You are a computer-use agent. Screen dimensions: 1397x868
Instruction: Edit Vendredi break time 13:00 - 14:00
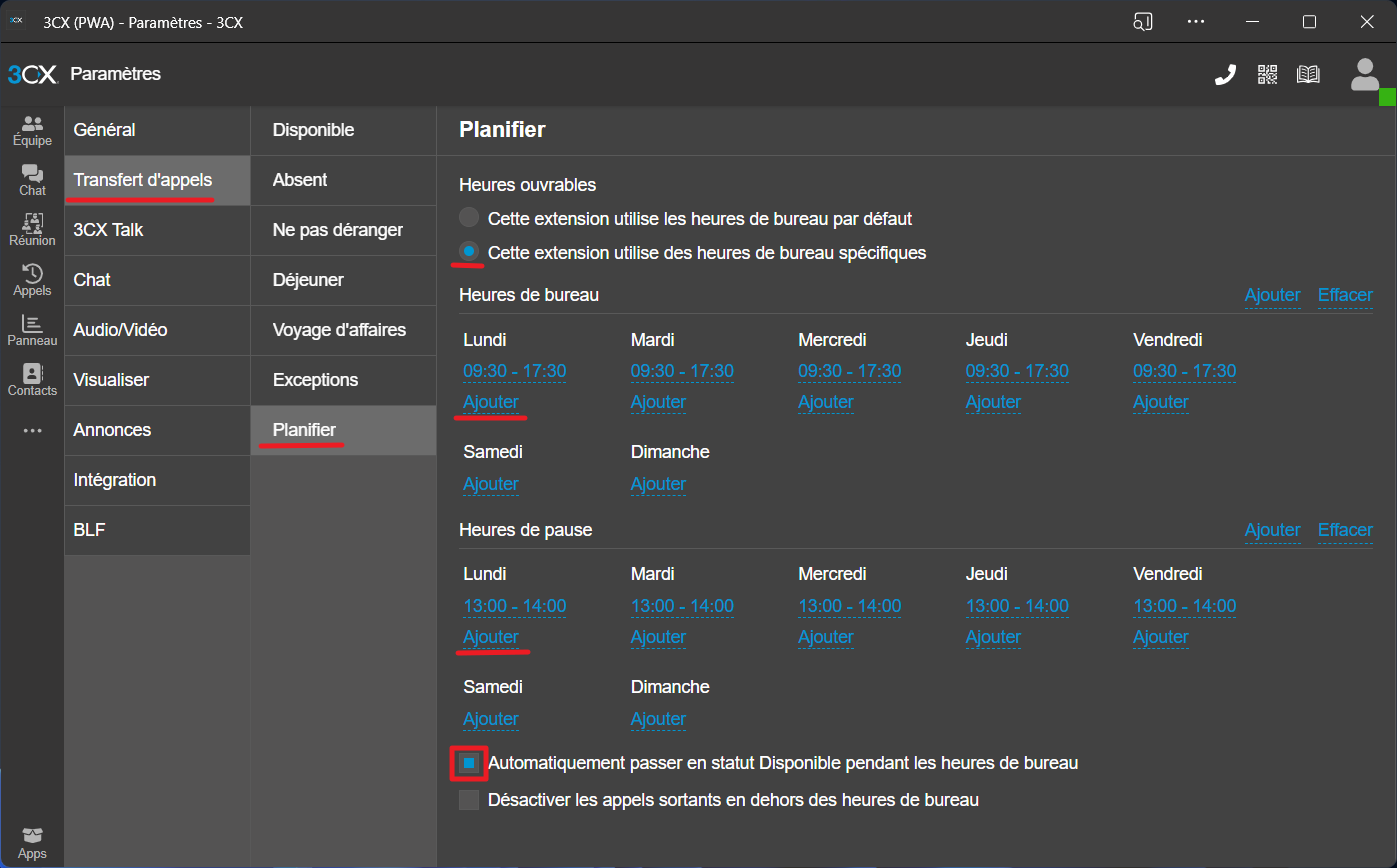[1185, 606]
